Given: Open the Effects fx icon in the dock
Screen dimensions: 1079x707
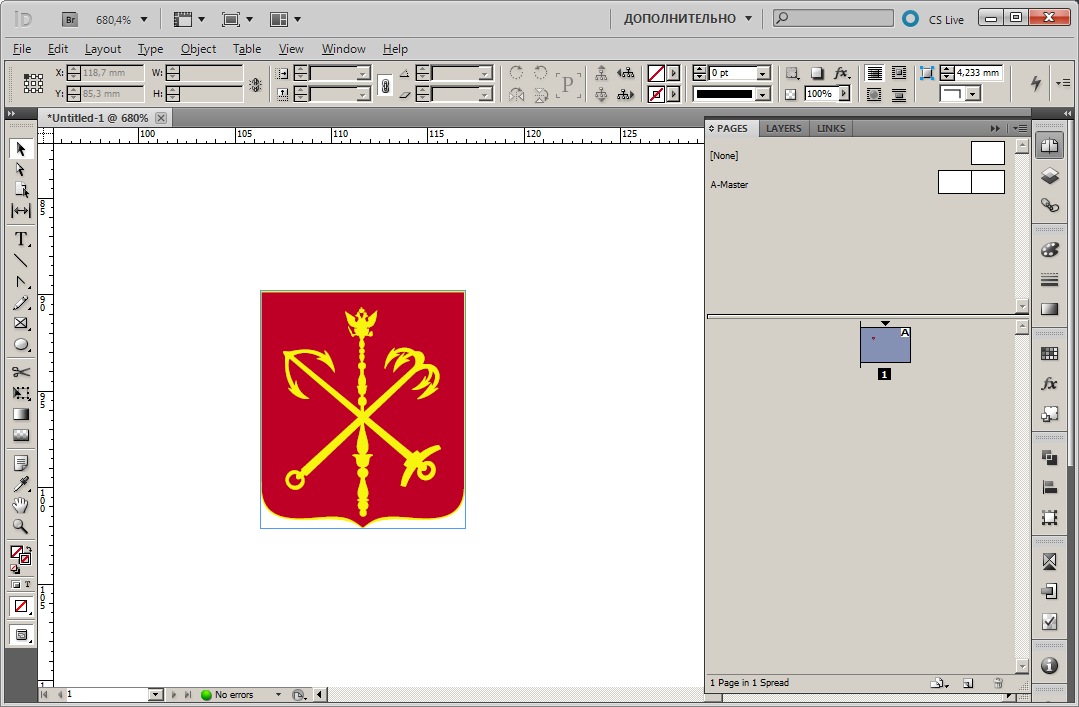Looking at the screenshot, I should tap(1049, 383).
